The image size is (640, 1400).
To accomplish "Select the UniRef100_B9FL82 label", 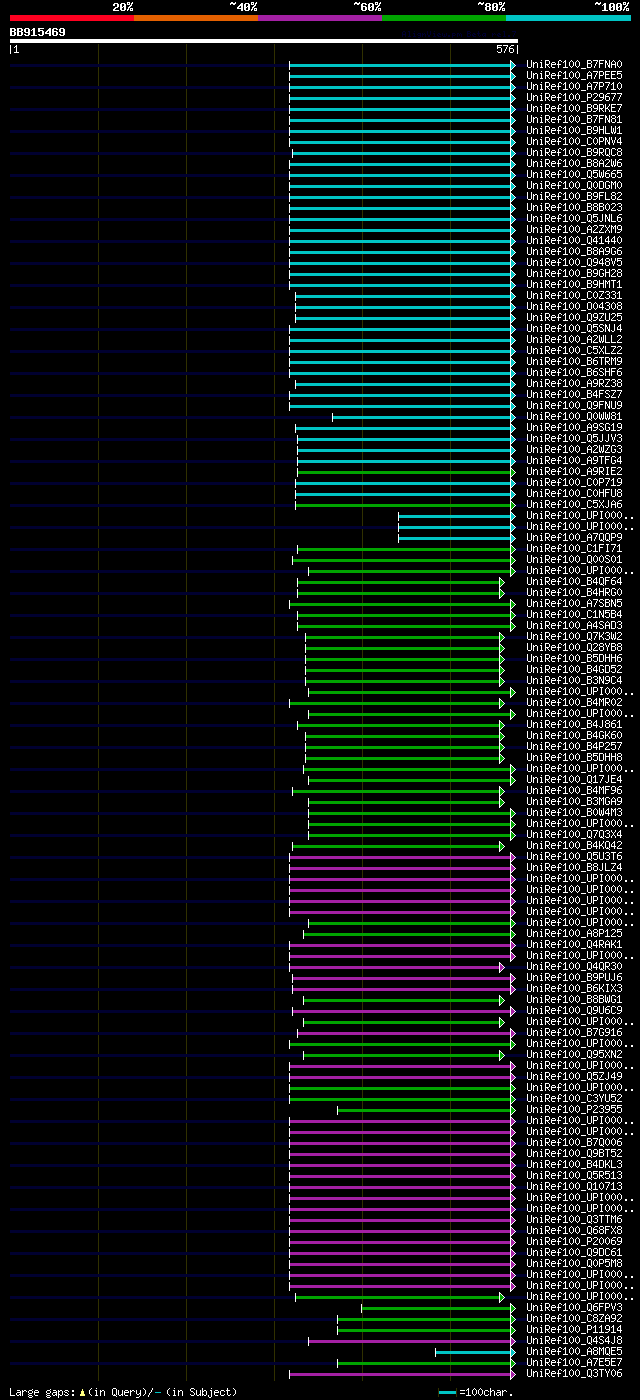I will point(574,197).
